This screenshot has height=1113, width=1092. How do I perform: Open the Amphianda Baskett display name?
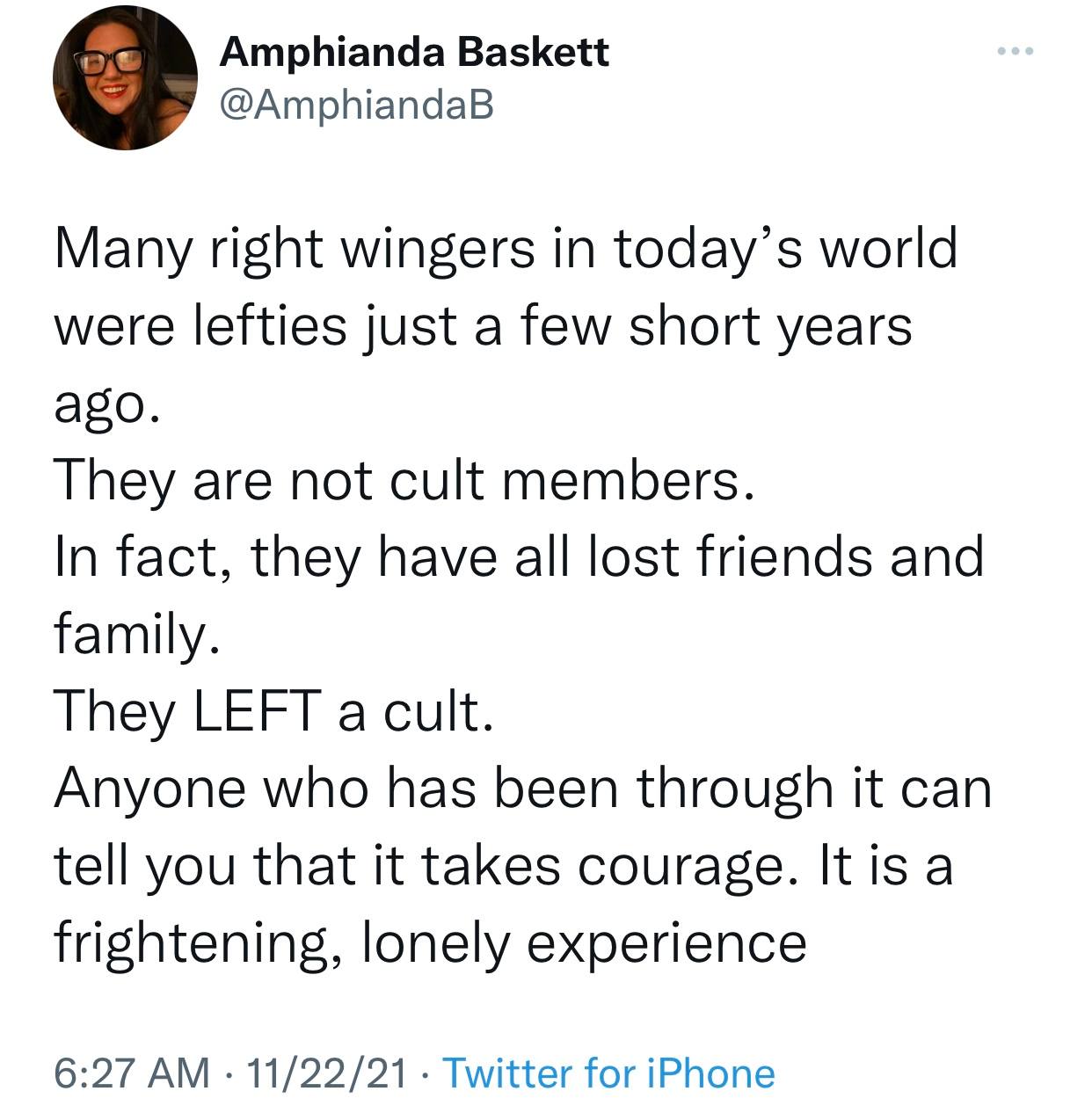coord(414,52)
